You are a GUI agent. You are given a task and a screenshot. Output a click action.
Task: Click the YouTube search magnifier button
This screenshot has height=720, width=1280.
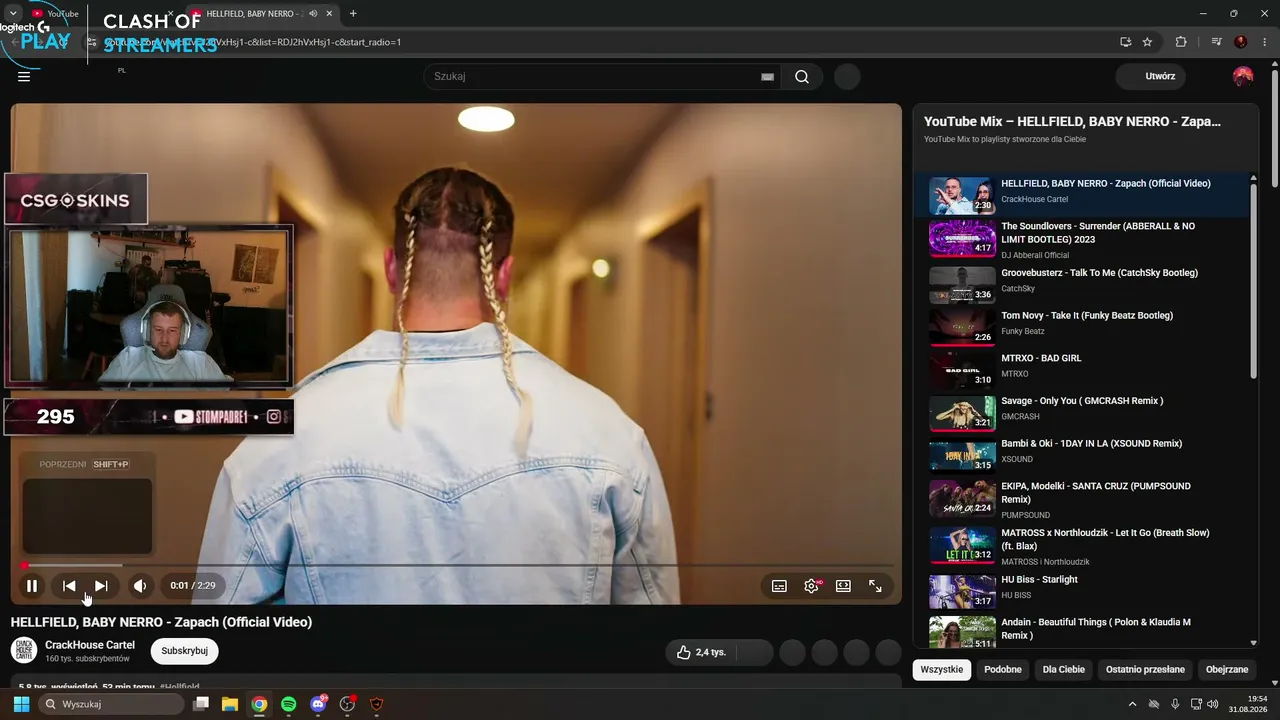[x=802, y=77]
